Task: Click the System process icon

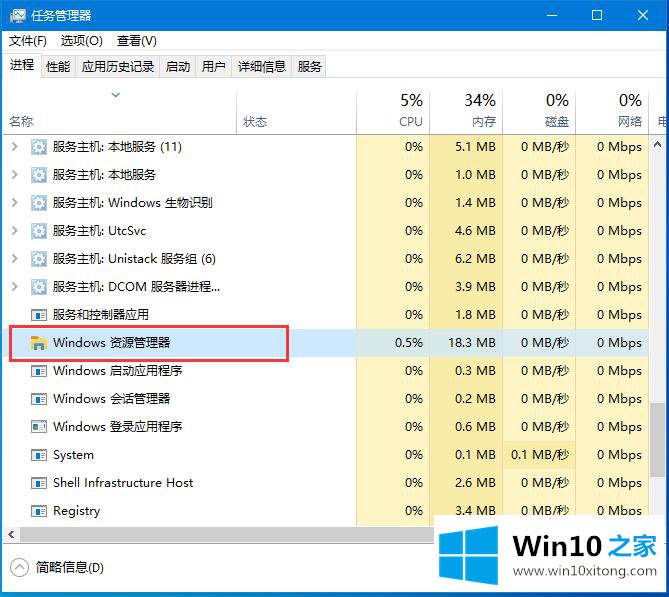Action: coord(38,455)
